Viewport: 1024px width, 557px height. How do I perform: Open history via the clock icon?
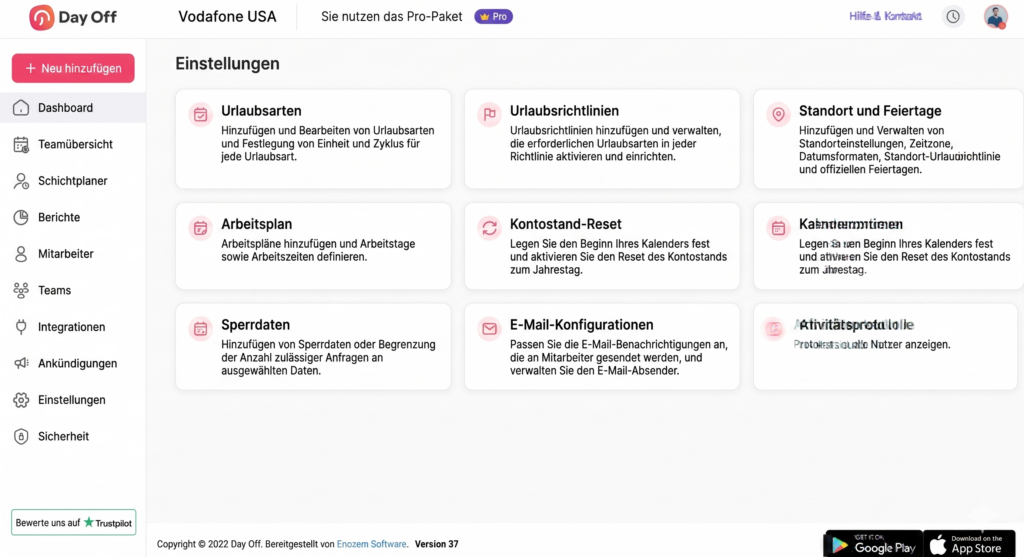pyautogui.click(x=953, y=17)
